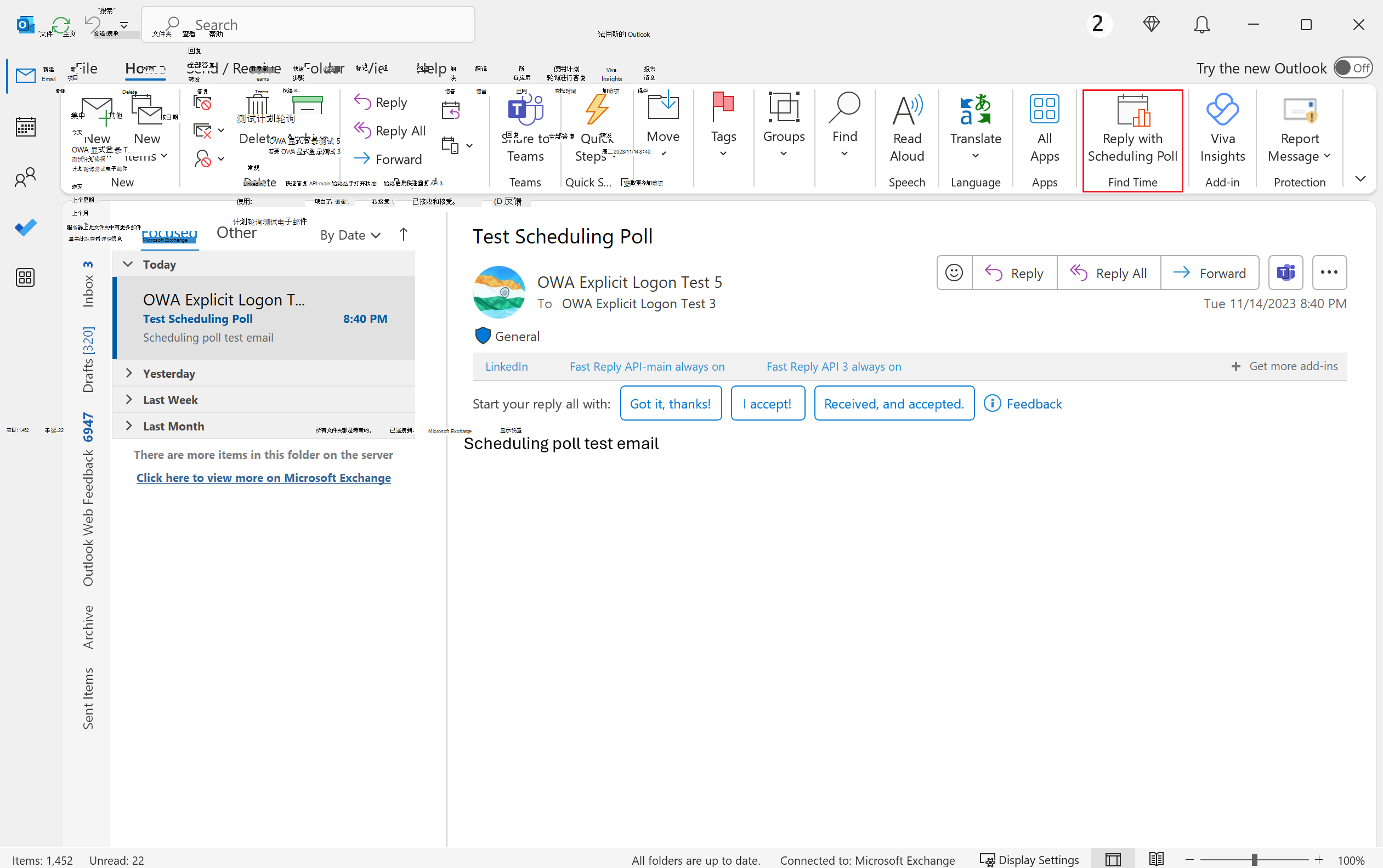
Task: Share message to Teams from reading pane
Action: click(1285, 273)
